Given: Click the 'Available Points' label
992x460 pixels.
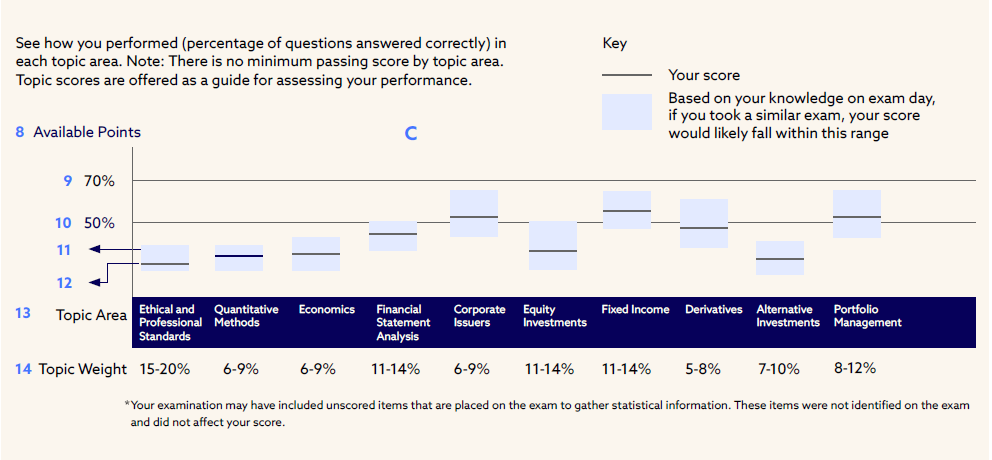Looking at the screenshot, I should tap(87, 132).
